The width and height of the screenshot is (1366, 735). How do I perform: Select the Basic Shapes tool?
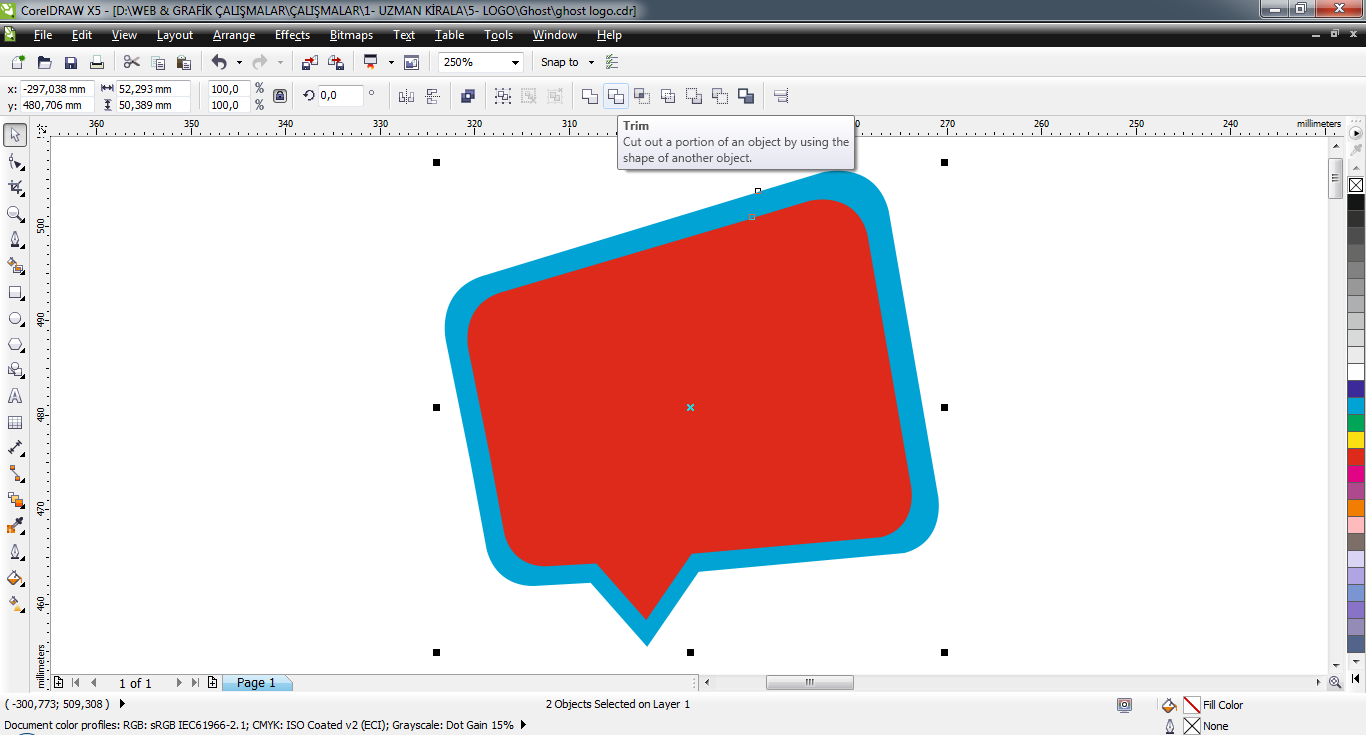[x=16, y=370]
